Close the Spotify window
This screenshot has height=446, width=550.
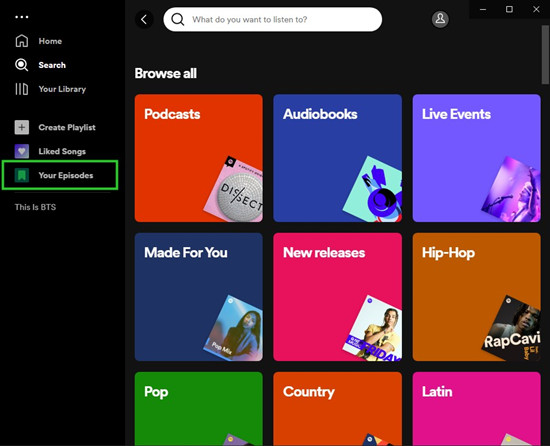[x=536, y=9]
